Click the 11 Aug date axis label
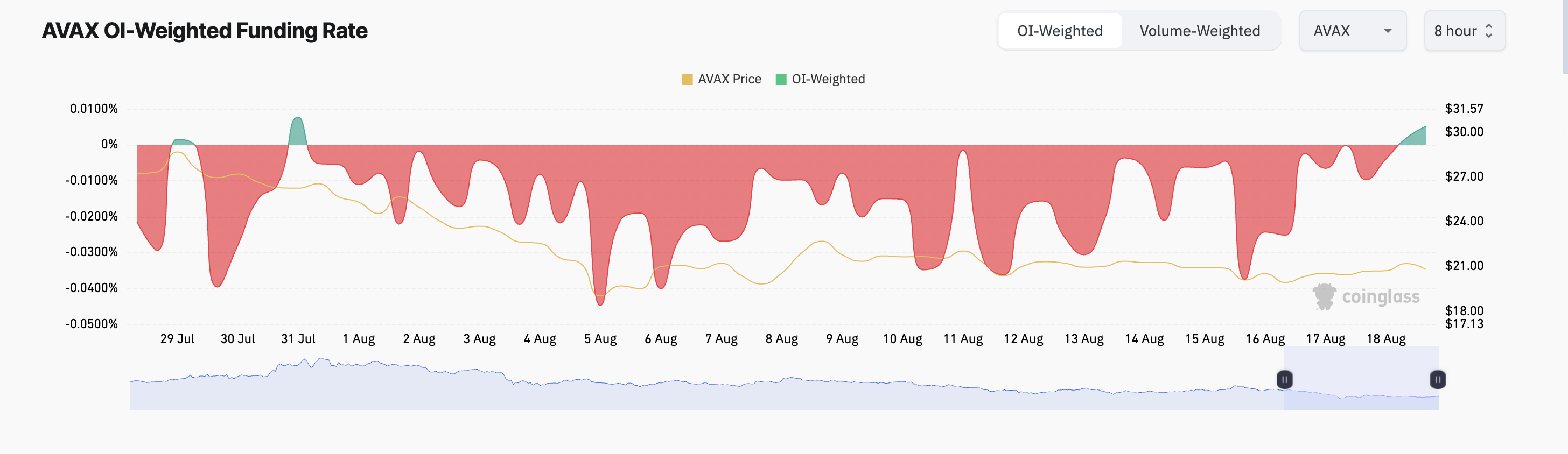 point(963,339)
